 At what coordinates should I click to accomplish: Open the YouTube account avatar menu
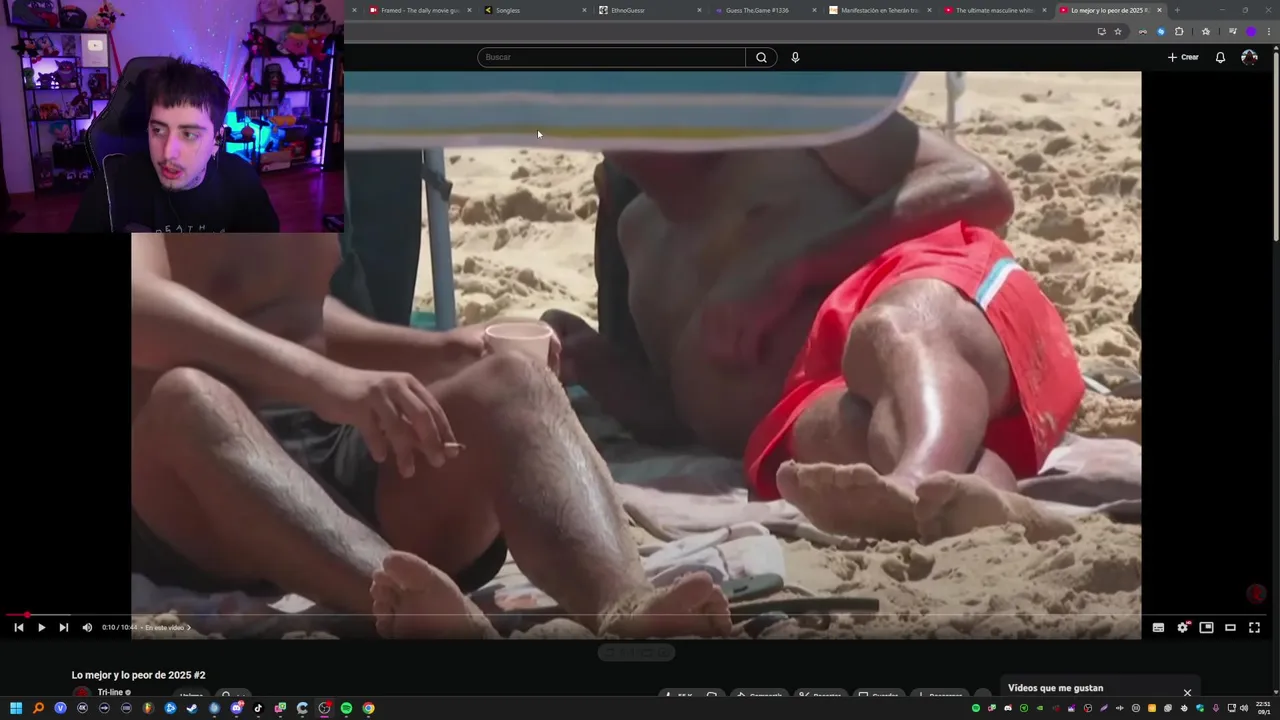(1249, 57)
